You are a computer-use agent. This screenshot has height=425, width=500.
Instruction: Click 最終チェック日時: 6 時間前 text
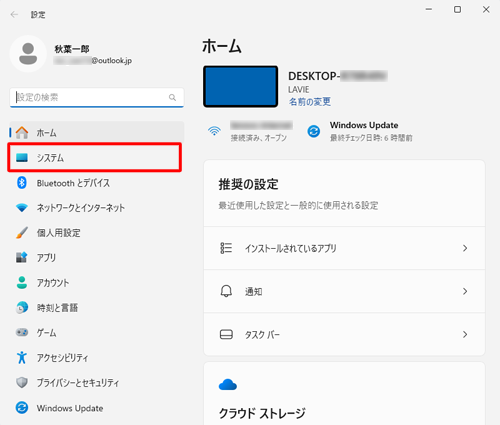[371, 138]
